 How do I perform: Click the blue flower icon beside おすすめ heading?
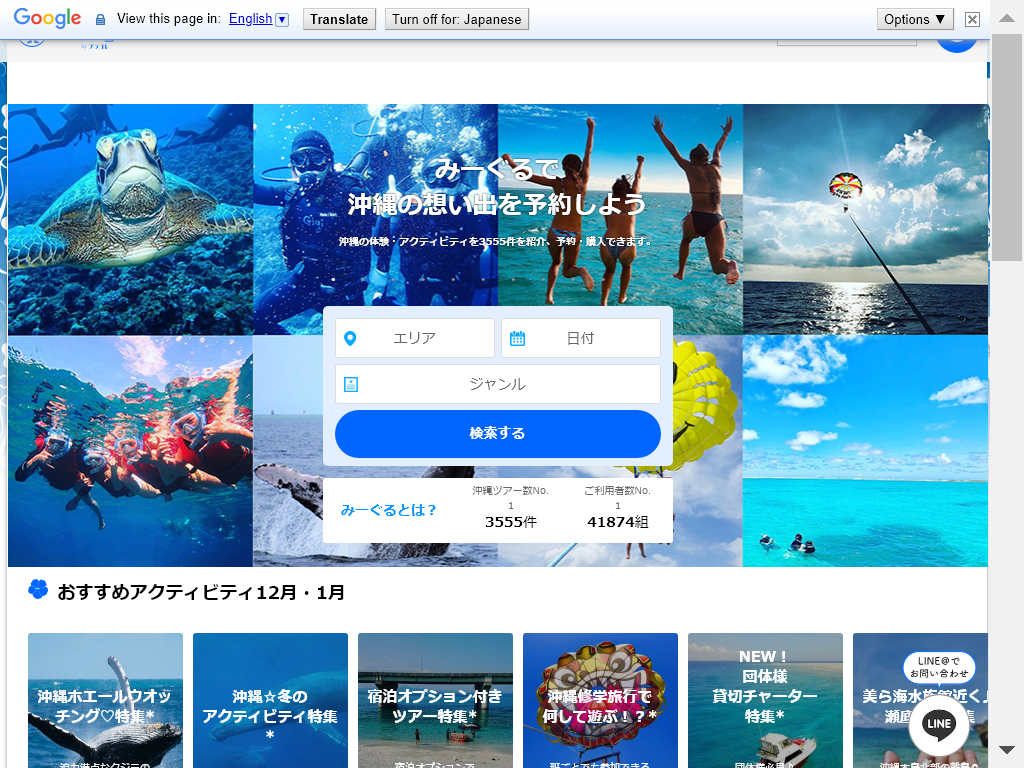coord(39,590)
